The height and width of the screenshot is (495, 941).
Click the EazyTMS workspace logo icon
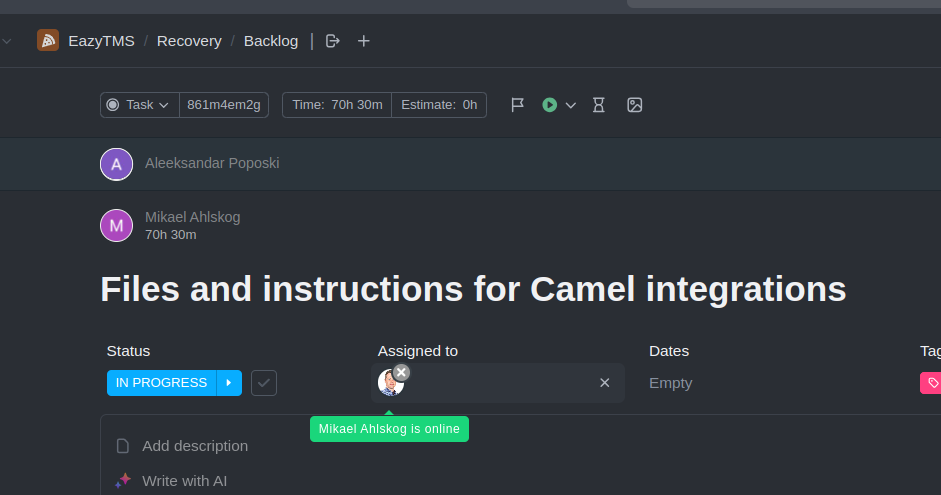tap(48, 41)
